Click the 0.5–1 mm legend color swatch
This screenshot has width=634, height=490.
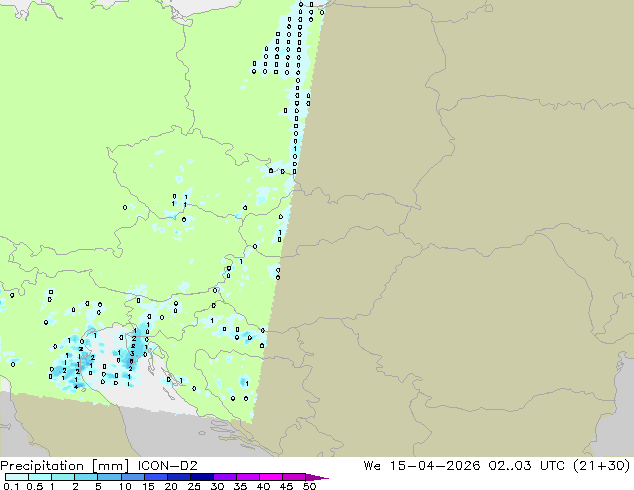click(x=40, y=477)
